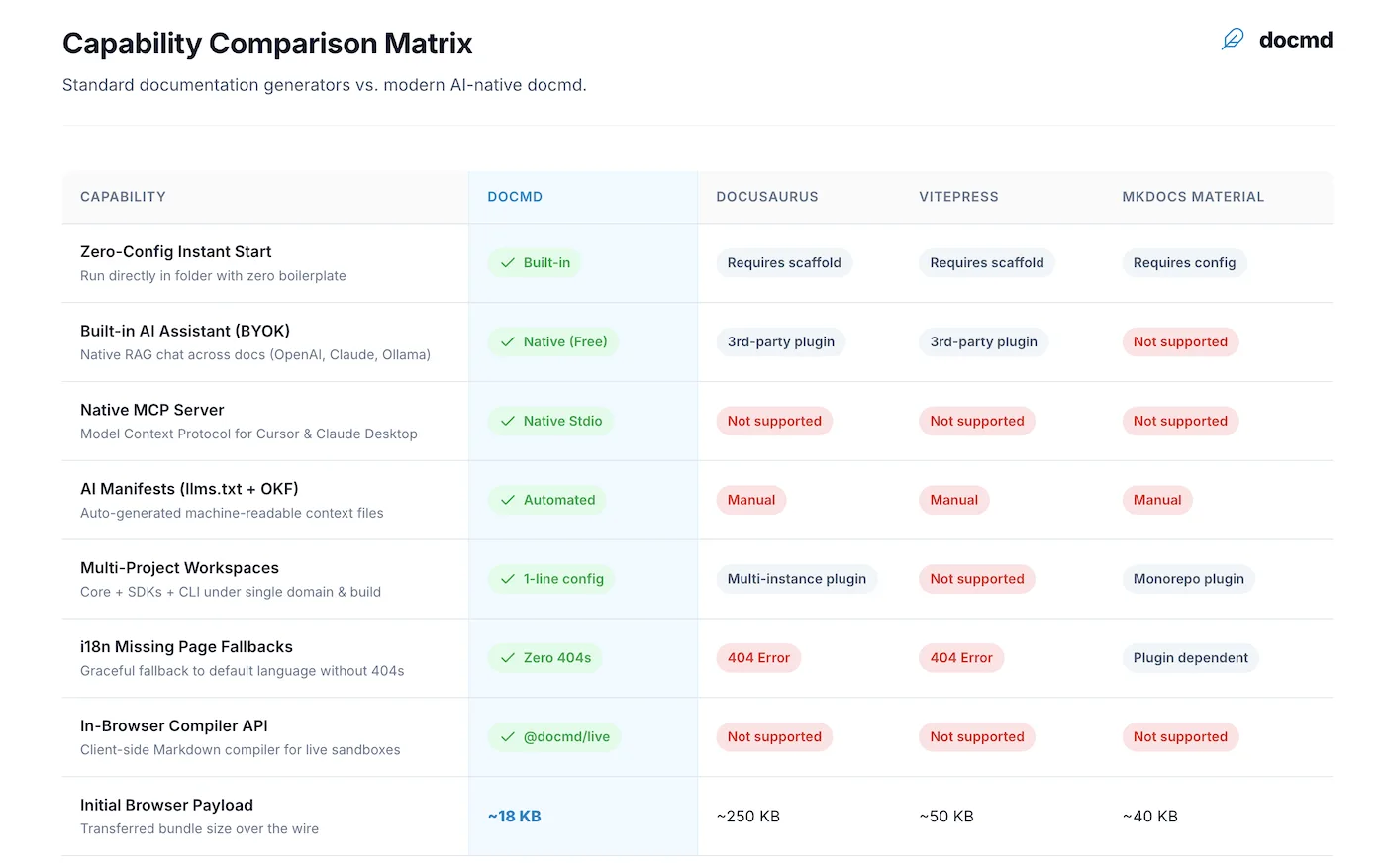The width and height of the screenshot is (1386, 868).
Task: Click the 'AI Manifests (llms.txt + OKF)' row title
Action: 189,489
